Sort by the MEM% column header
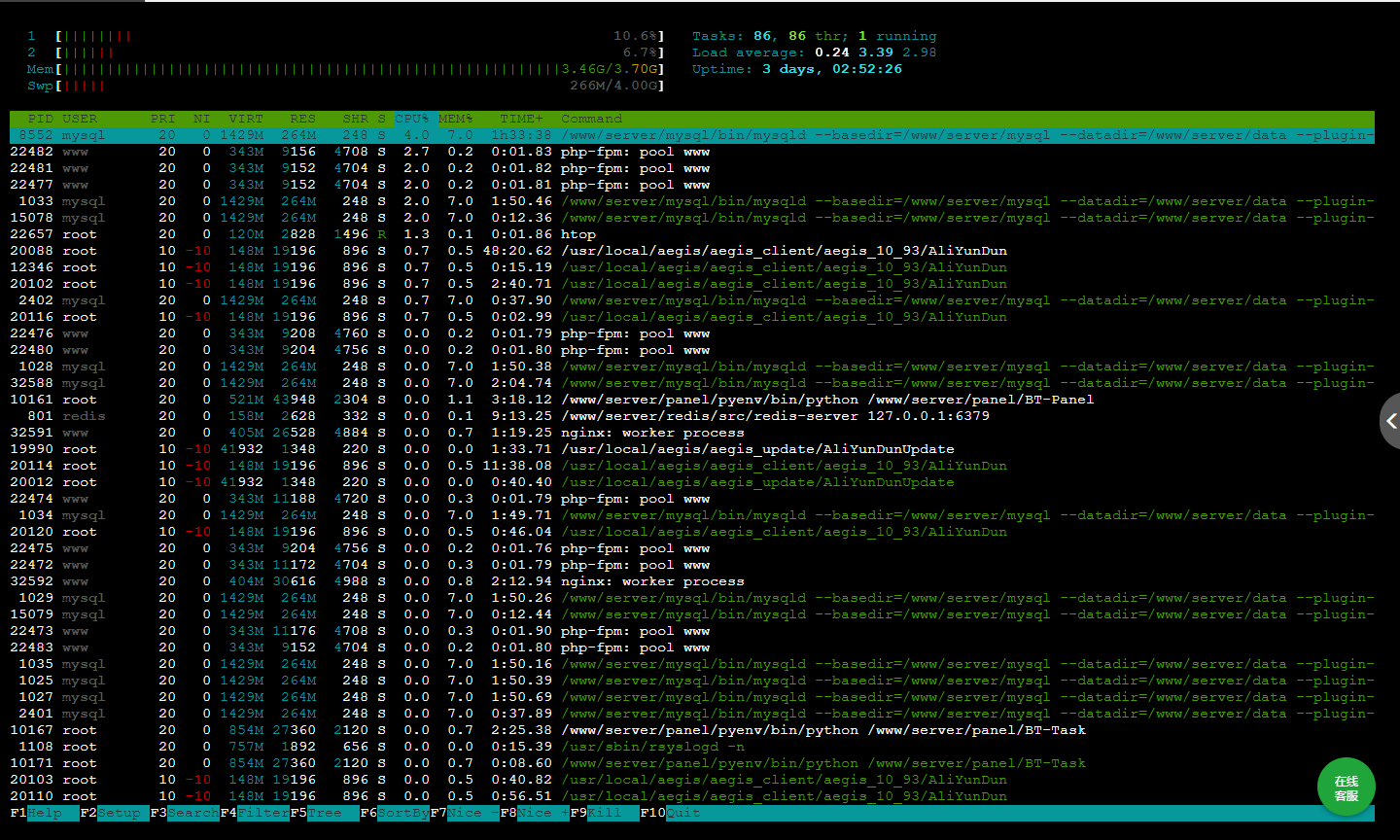 455,119
